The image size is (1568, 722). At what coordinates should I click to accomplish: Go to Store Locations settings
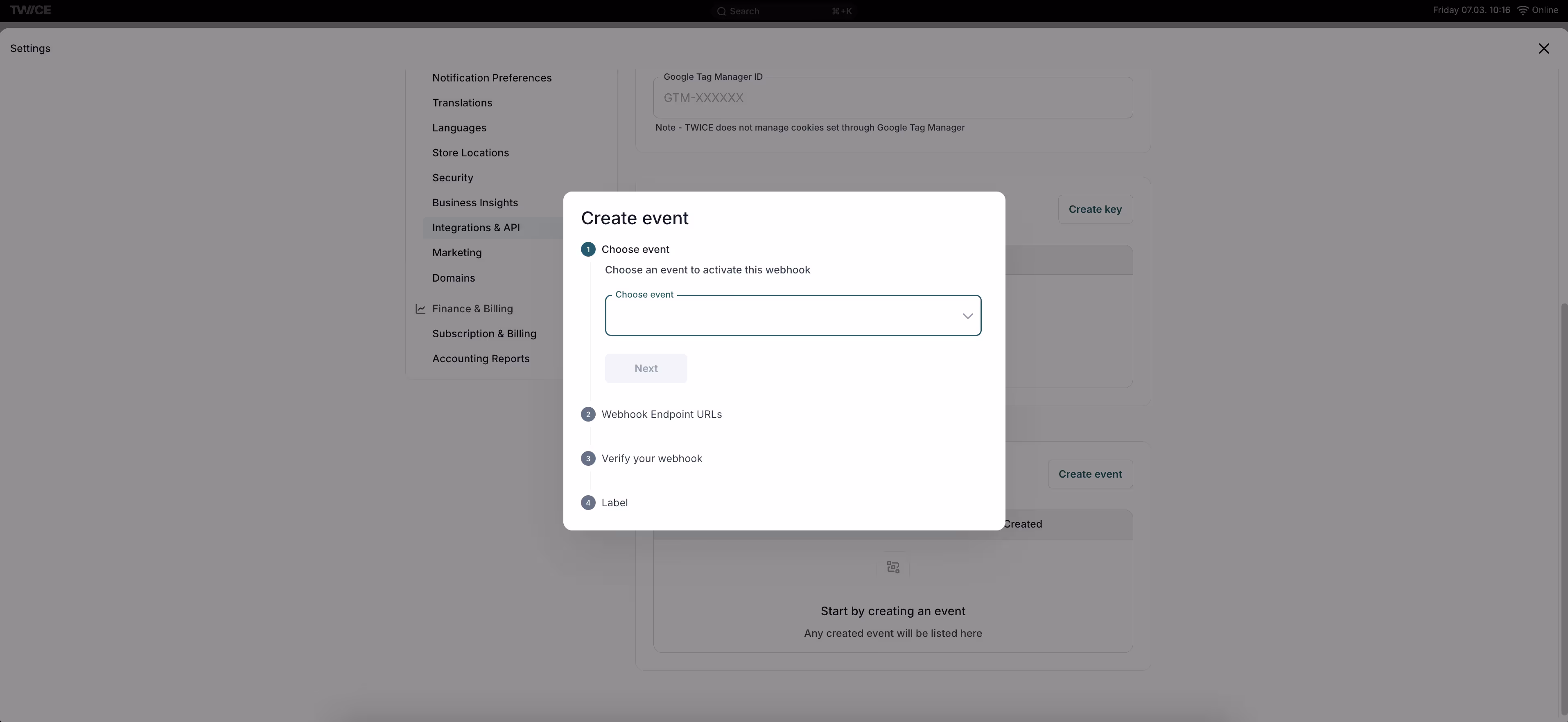point(470,153)
